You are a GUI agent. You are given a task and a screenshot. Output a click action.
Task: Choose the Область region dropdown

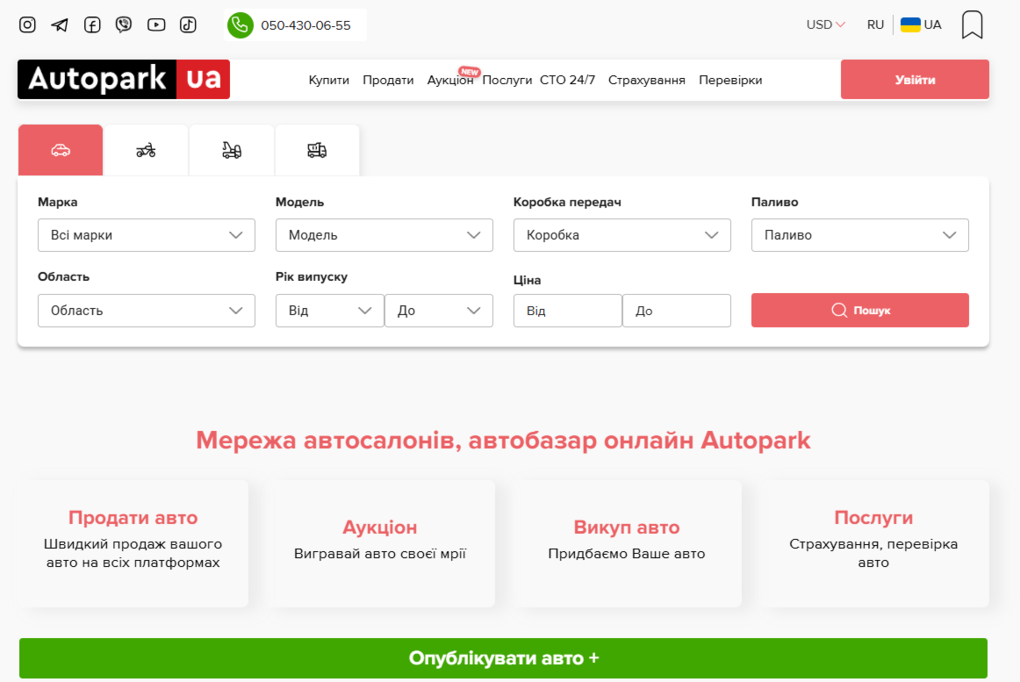(x=146, y=310)
